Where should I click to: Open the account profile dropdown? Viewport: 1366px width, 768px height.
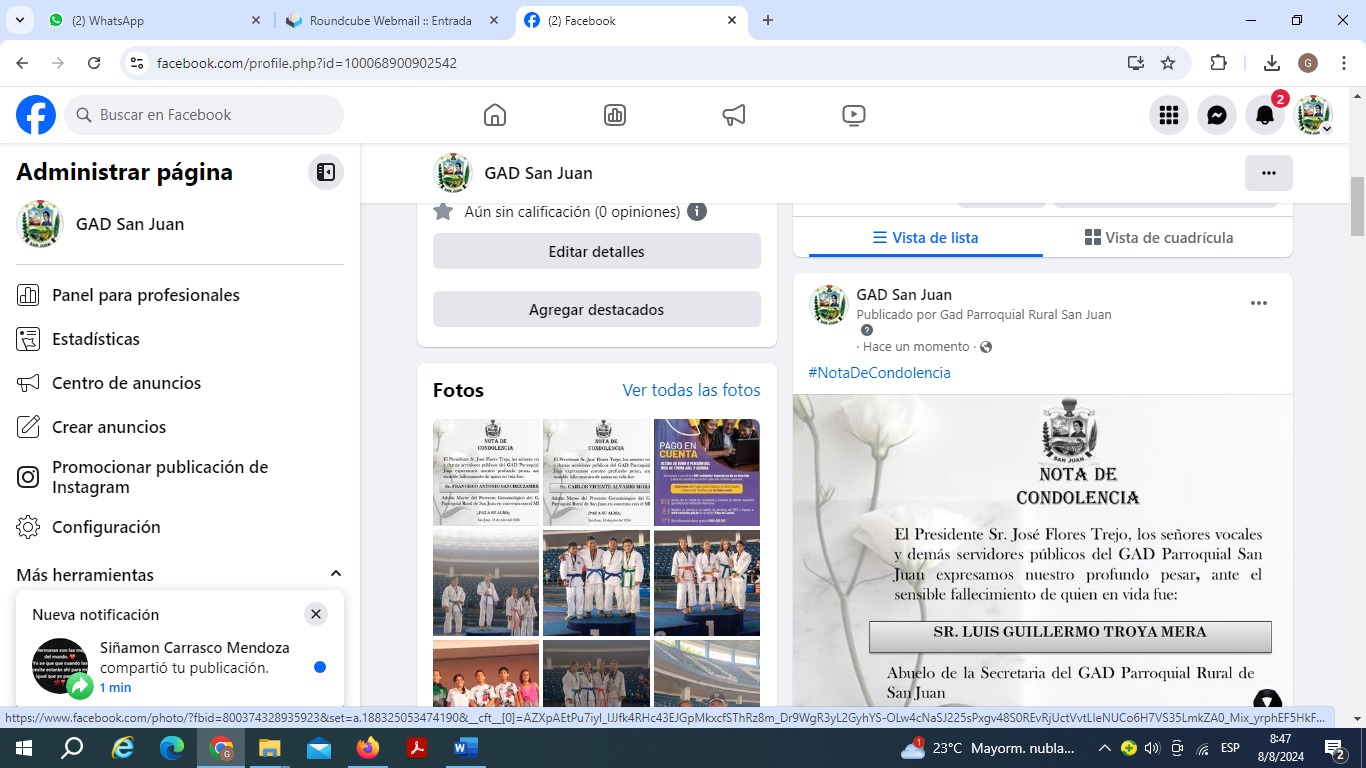(1314, 115)
